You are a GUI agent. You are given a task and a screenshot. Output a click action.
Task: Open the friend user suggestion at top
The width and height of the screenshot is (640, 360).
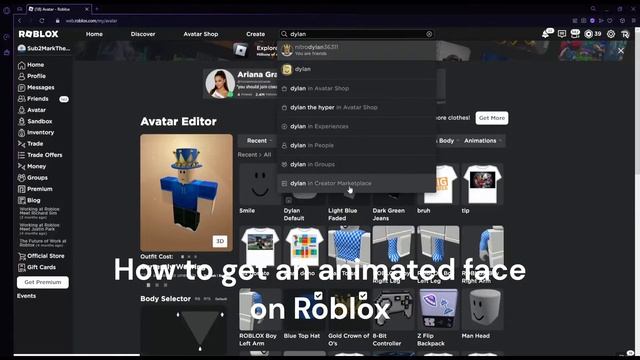(x=357, y=50)
